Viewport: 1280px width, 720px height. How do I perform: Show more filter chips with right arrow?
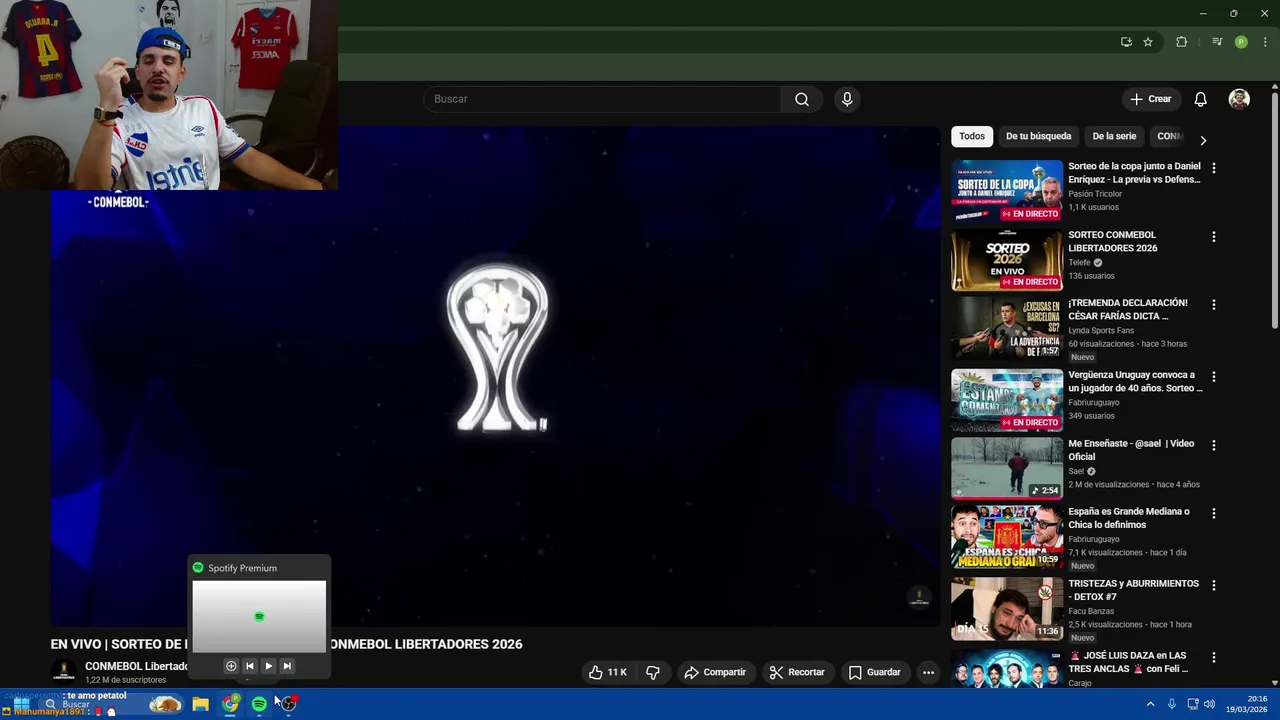pyautogui.click(x=1203, y=140)
